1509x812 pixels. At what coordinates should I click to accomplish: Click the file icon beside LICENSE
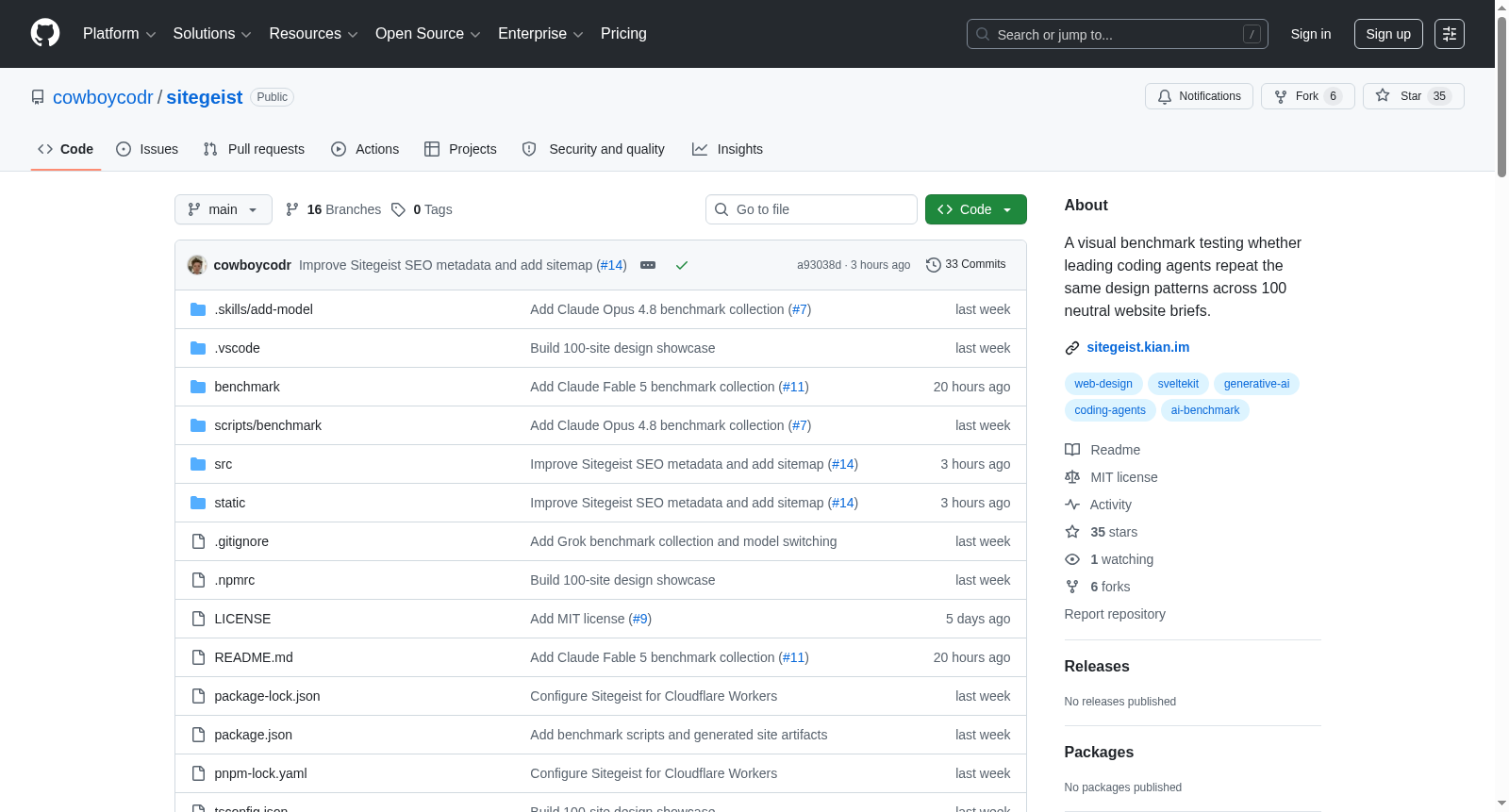(198, 619)
